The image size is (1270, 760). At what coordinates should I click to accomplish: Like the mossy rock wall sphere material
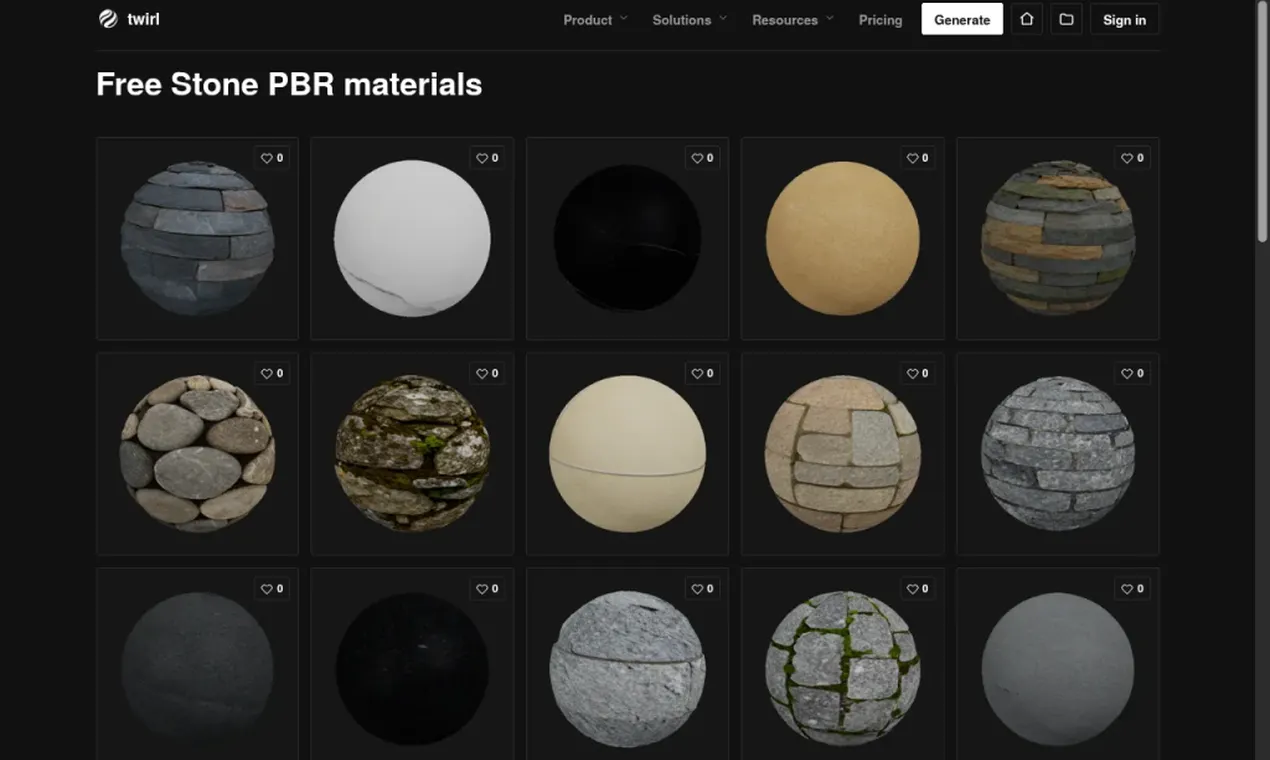[x=487, y=373]
